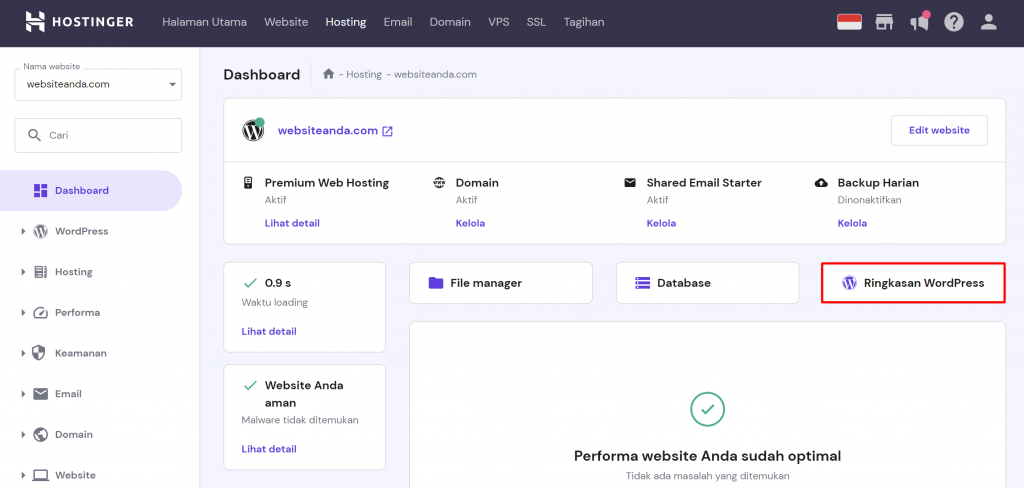Go to the Domain top menu
The height and width of the screenshot is (488, 1024).
tap(450, 21)
